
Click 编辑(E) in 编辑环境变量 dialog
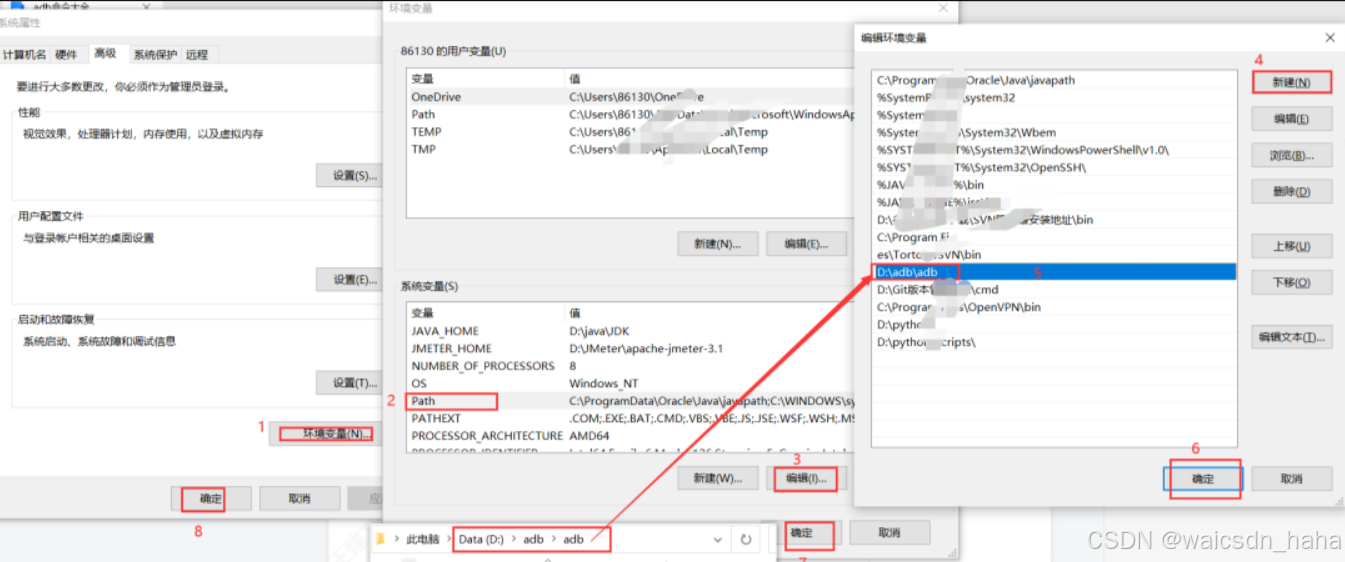pos(1292,119)
